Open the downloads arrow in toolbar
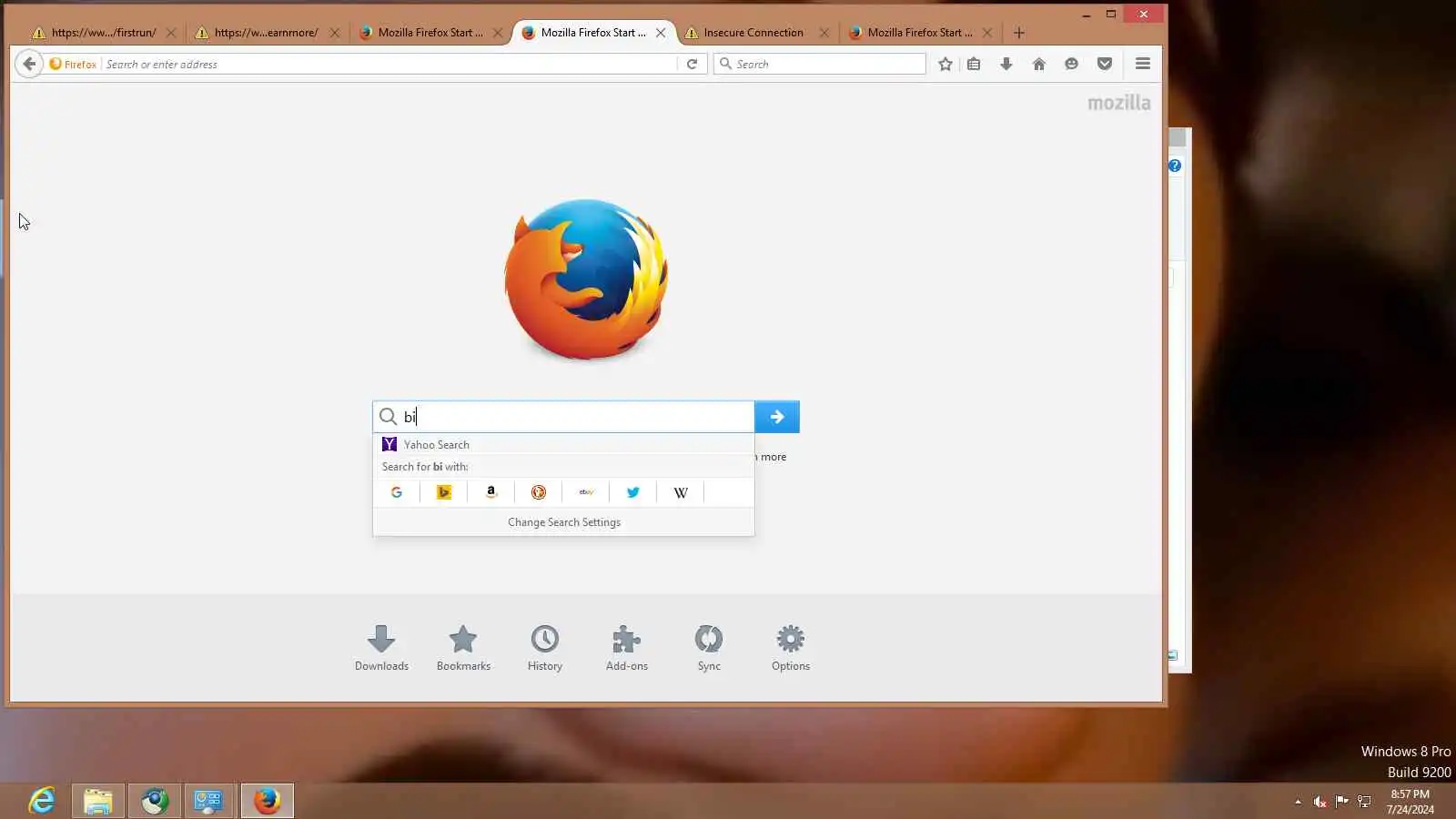The image size is (1456, 819). pyautogui.click(x=1006, y=64)
